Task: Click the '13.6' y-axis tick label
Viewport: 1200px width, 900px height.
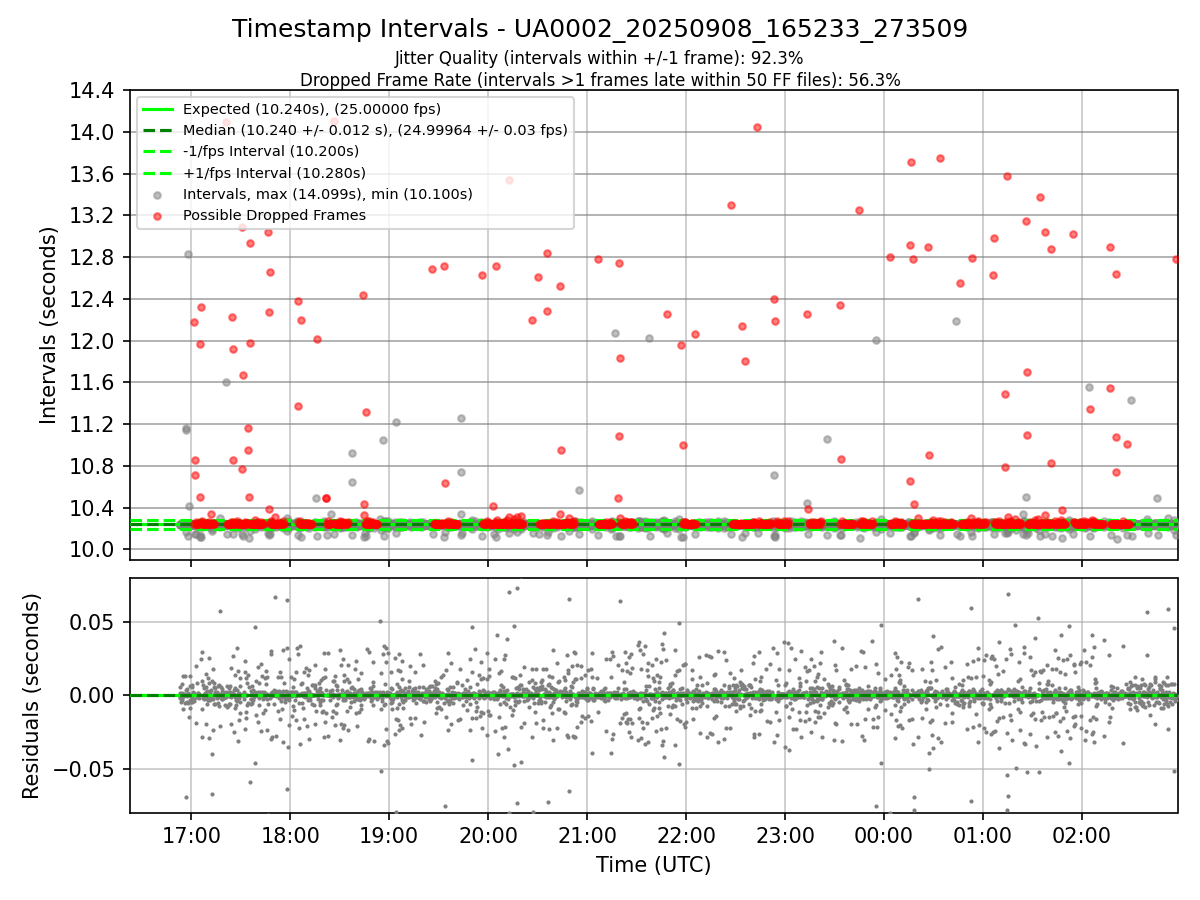Action: (x=90, y=175)
